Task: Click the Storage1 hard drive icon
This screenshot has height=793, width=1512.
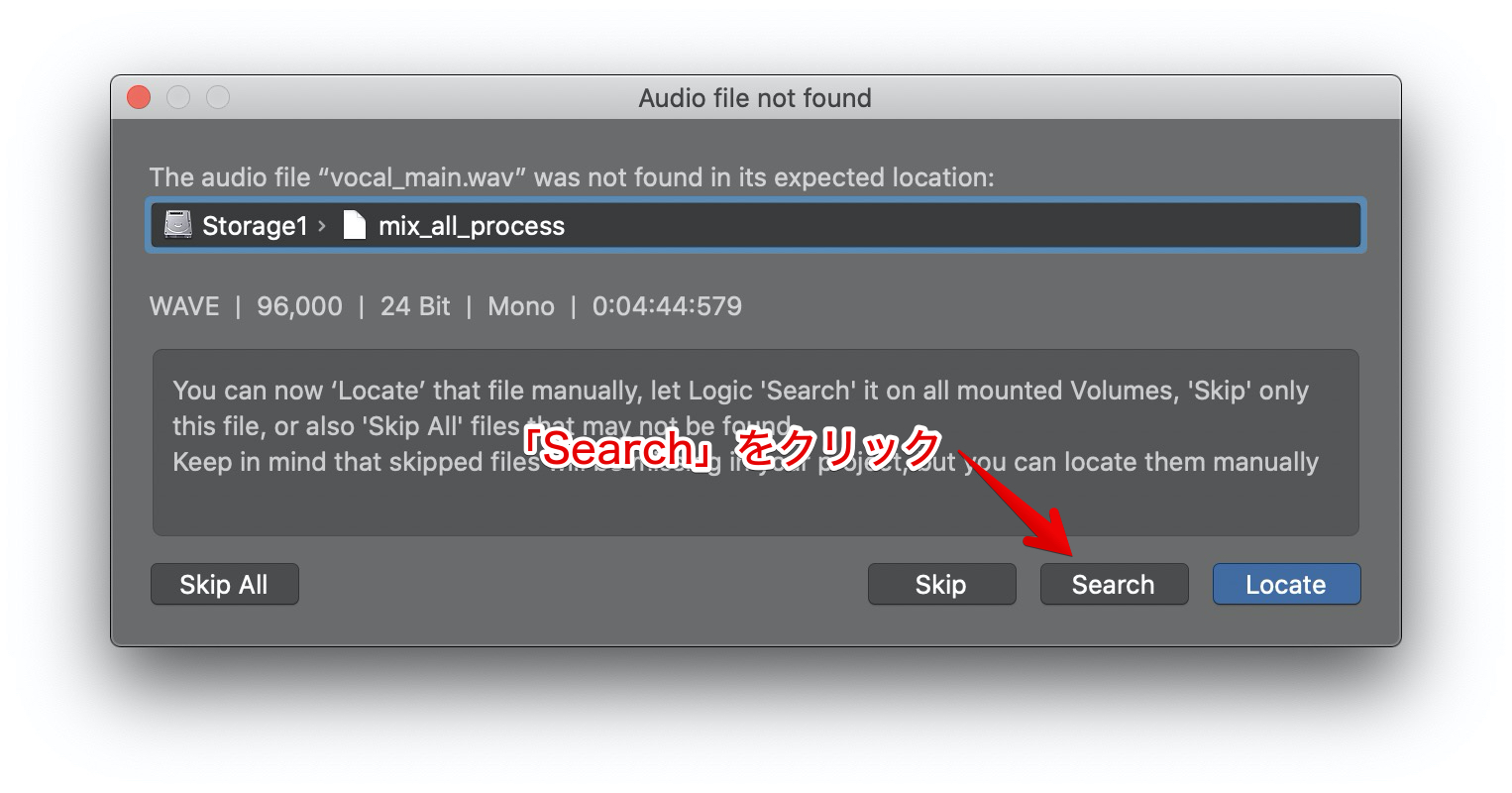Action: 178,226
